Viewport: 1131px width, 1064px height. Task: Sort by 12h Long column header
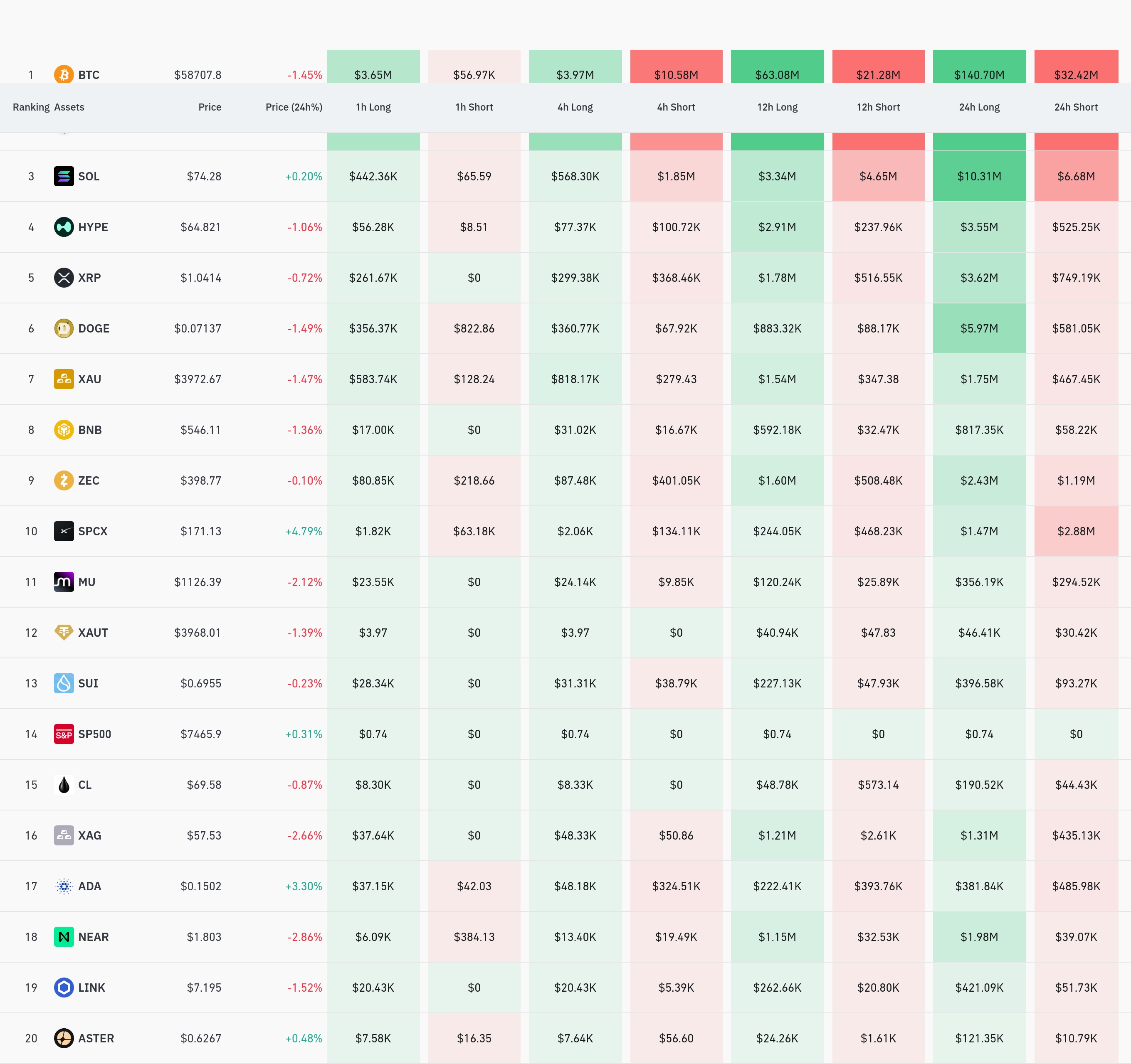[x=777, y=107]
